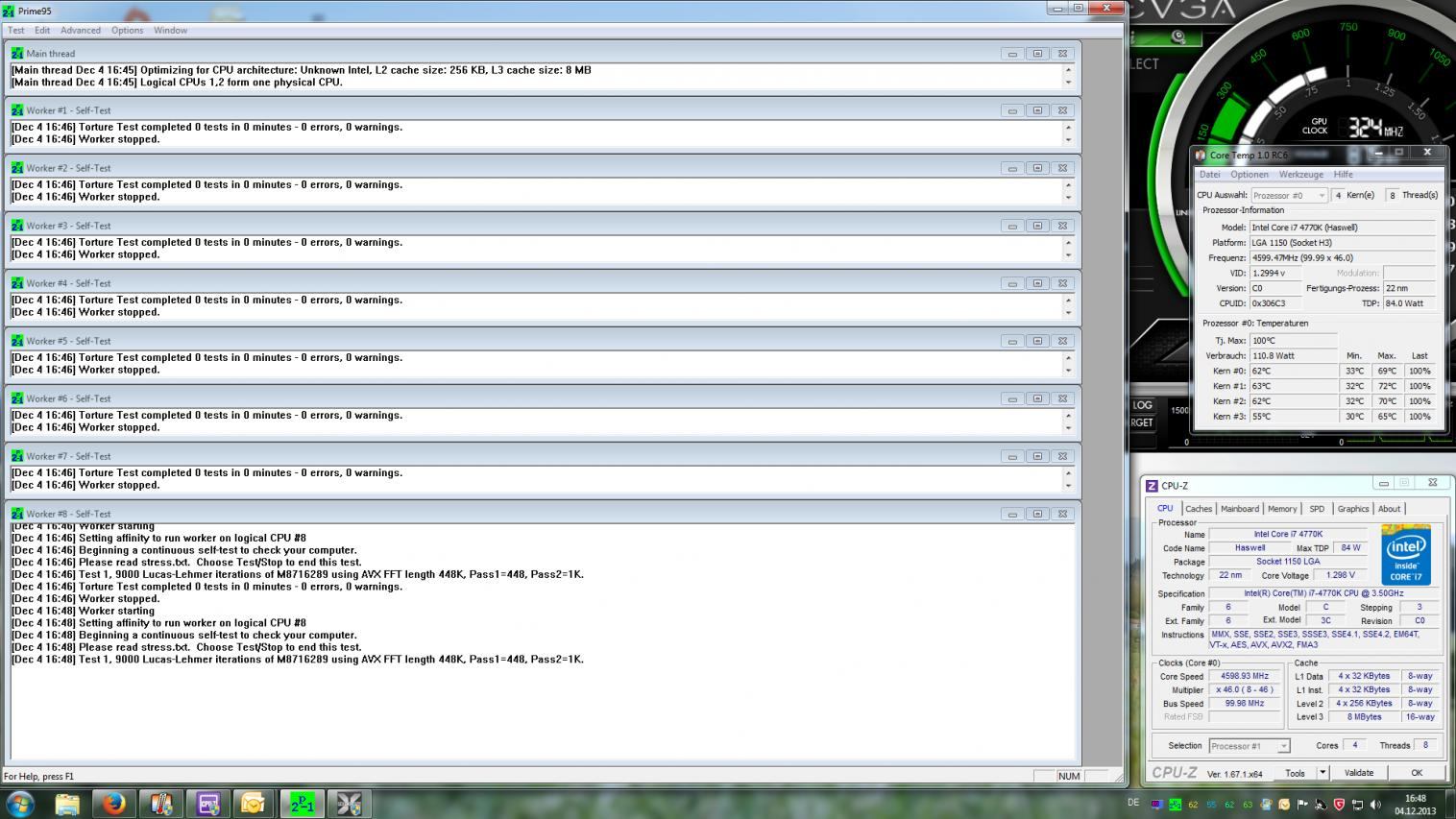Click the volume speaker tray icon
Image resolution: width=1456 pixels, height=819 pixels.
[1375, 805]
